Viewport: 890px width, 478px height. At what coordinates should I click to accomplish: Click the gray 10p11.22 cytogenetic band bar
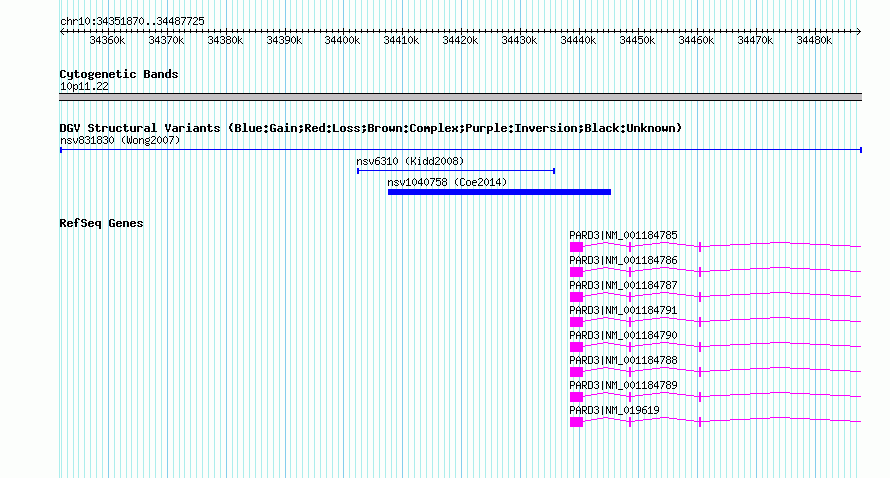pyautogui.click(x=460, y=97)
